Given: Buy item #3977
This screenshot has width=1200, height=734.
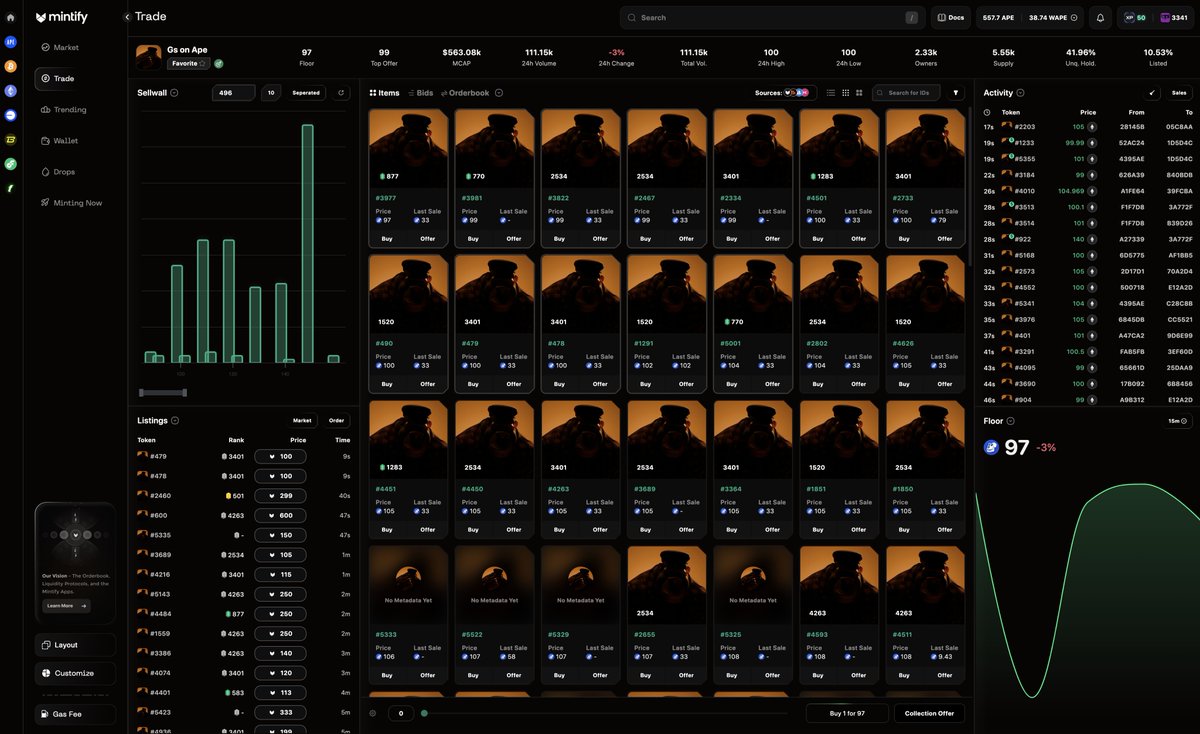Looking at the screenshot, I should 387,238.
